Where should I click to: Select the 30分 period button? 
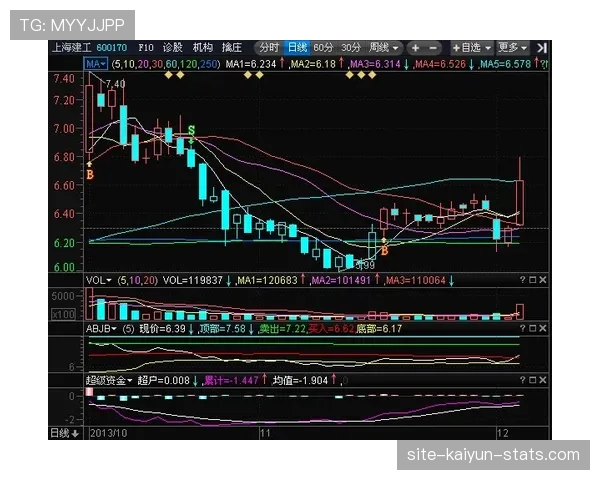click(x=350, y=47)
